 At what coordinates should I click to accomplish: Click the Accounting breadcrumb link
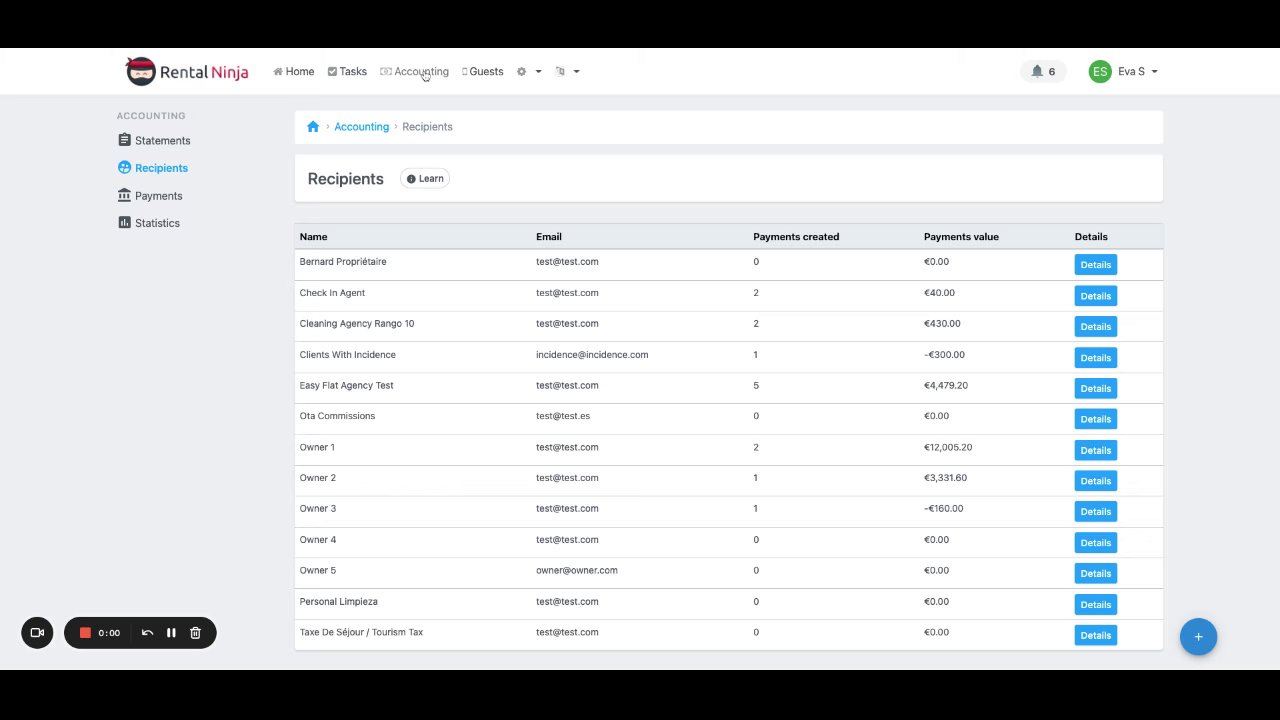[x=361, y=127]
